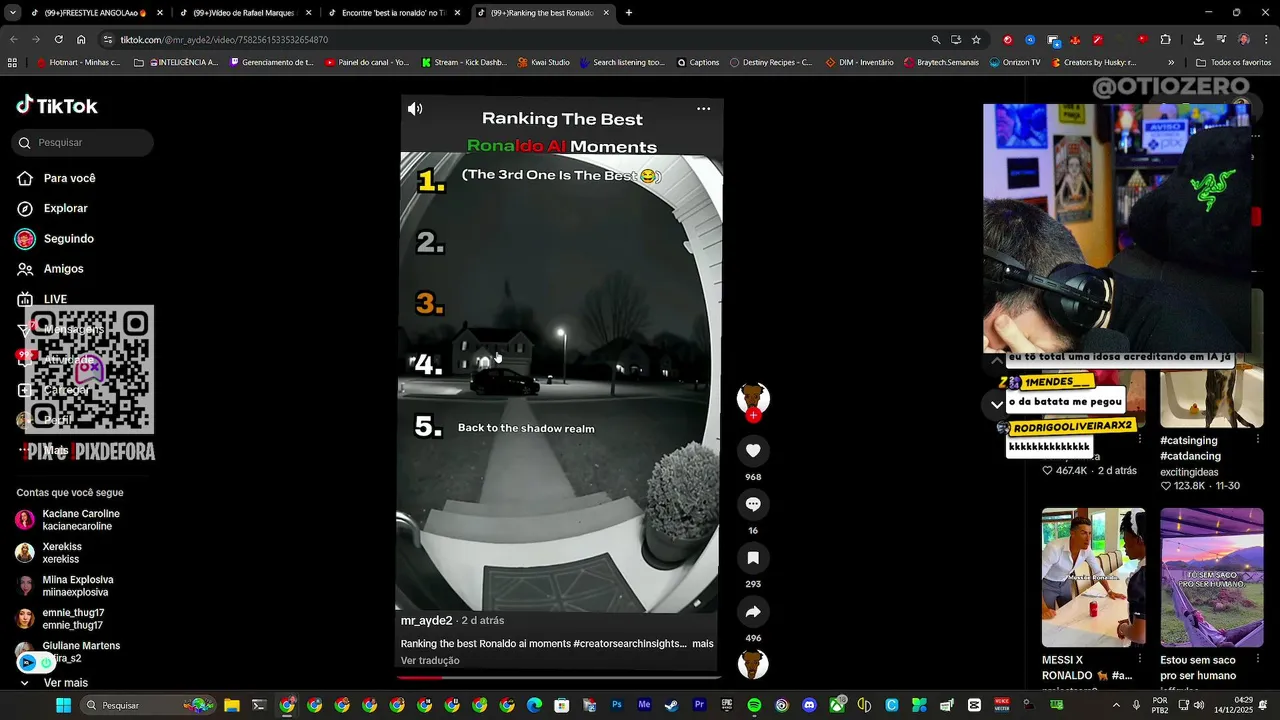Open 'Estou sem saco' video thumbnail
1280x720 pixels.
1212,577
